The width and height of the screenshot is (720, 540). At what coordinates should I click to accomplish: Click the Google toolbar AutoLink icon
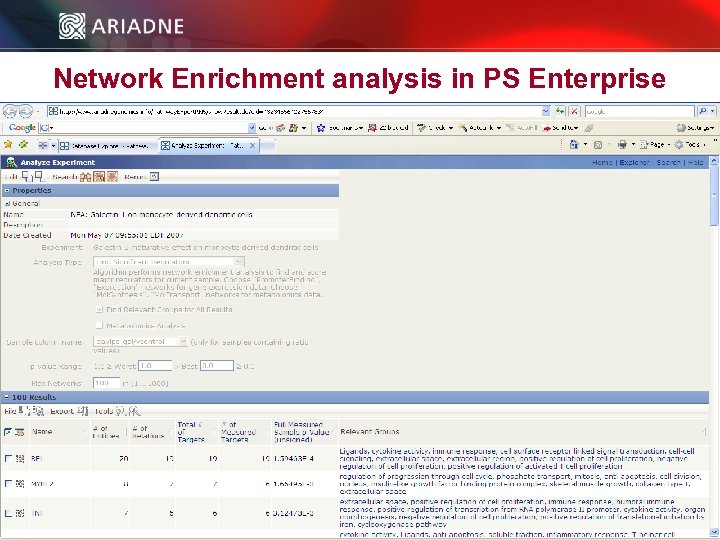[463, 128]
